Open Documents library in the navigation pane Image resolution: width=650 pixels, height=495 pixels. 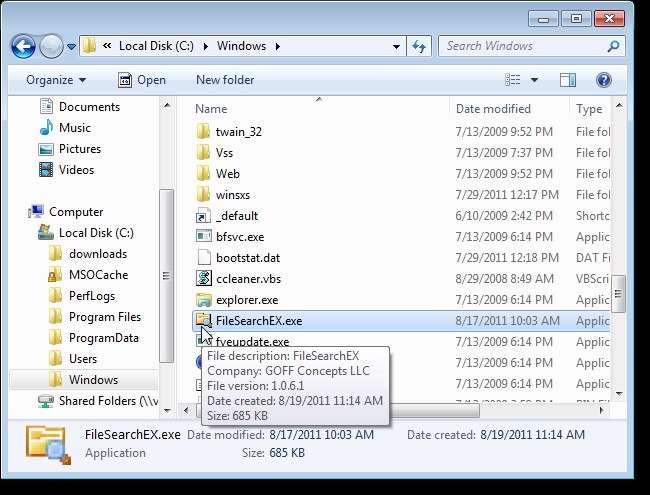tap(80, 107)
